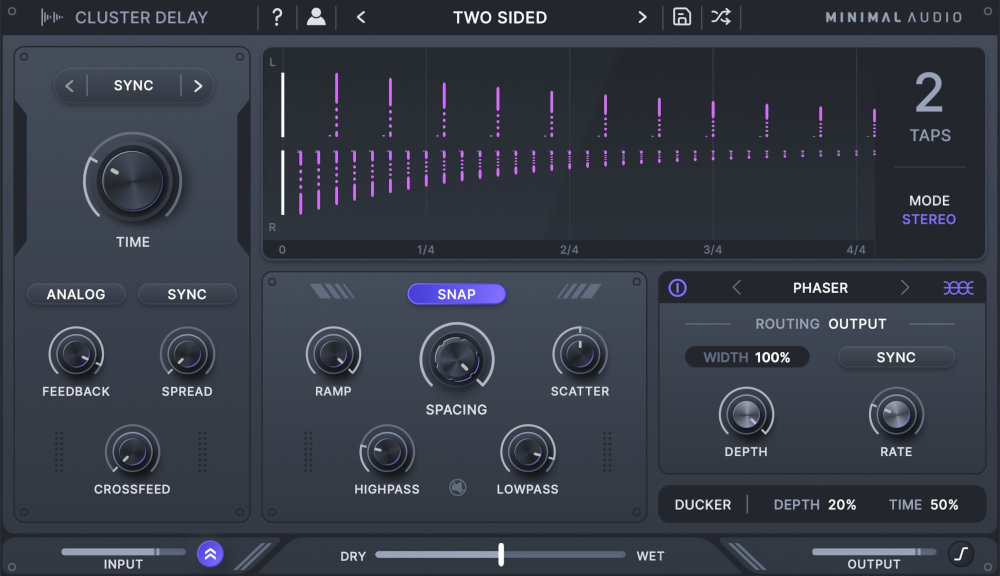
Task: Open the user account icon
Action: pos(315,17)
